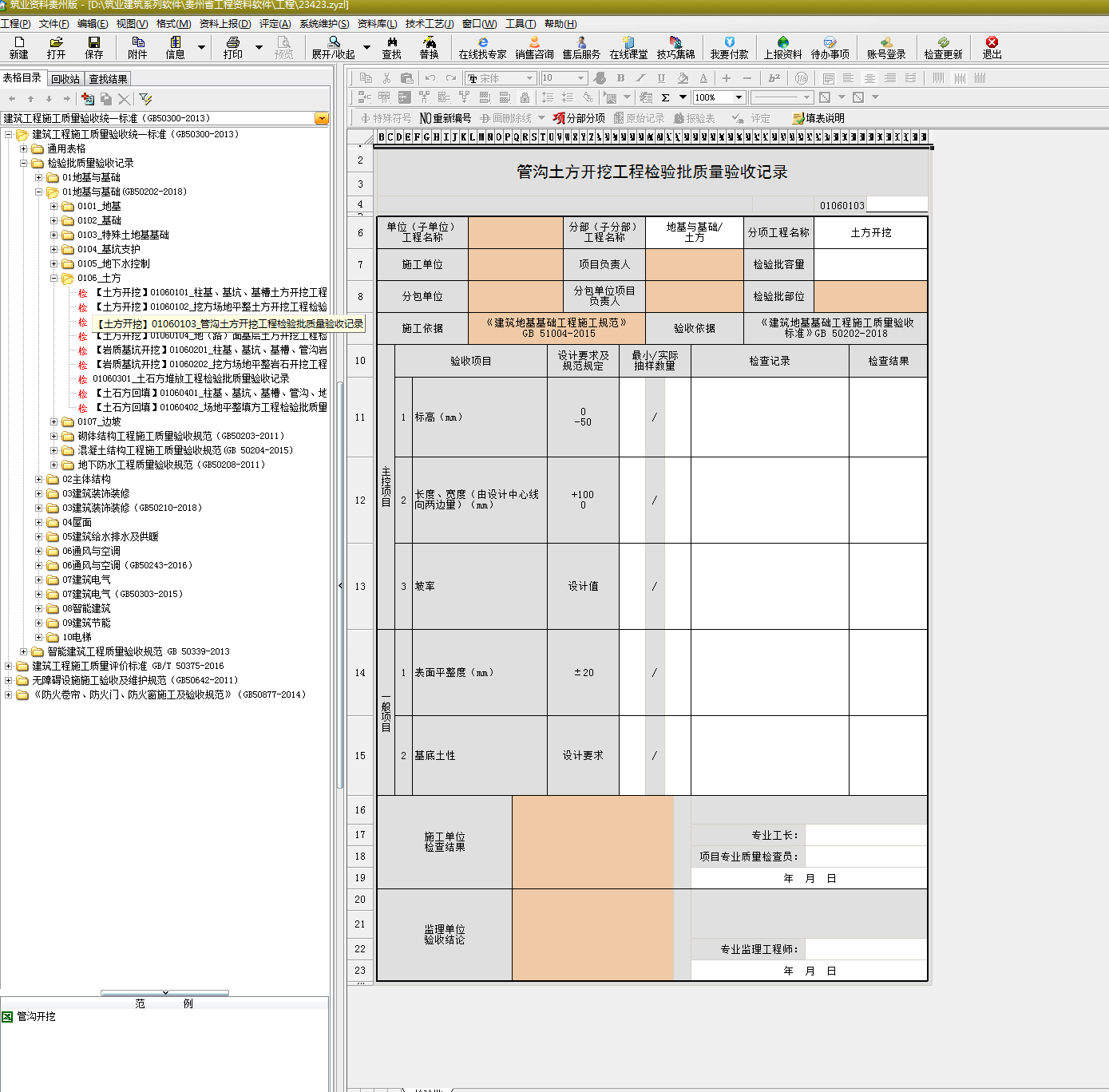Open the font size 10 dropdown
This screenshot has width=1109, height=1092.
581,78
